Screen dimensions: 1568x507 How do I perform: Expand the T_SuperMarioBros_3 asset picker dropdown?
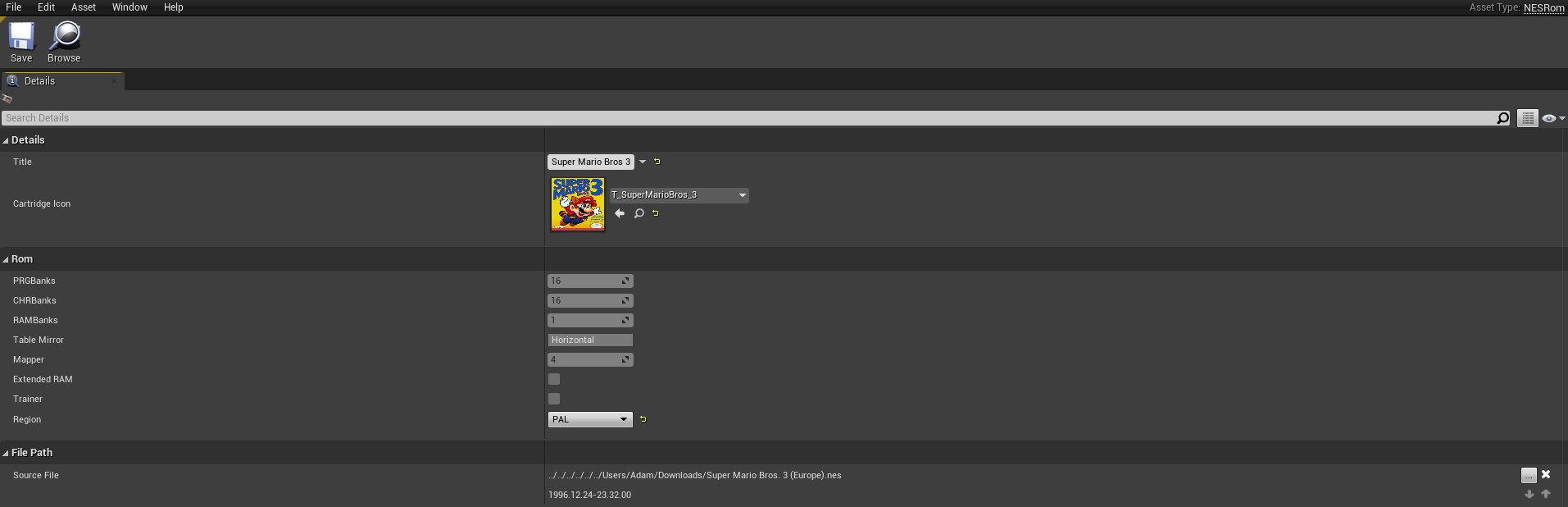742,195
